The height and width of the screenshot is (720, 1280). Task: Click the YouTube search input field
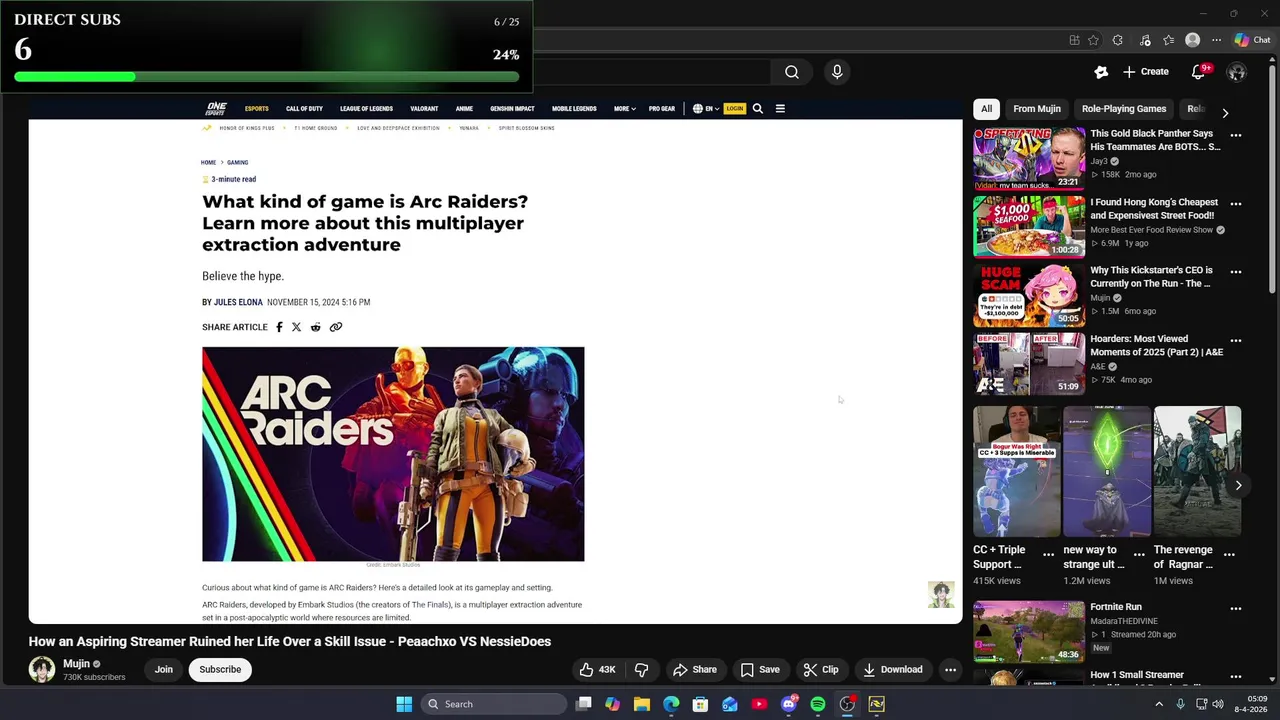pyautogui.click(x=650, y=72)
